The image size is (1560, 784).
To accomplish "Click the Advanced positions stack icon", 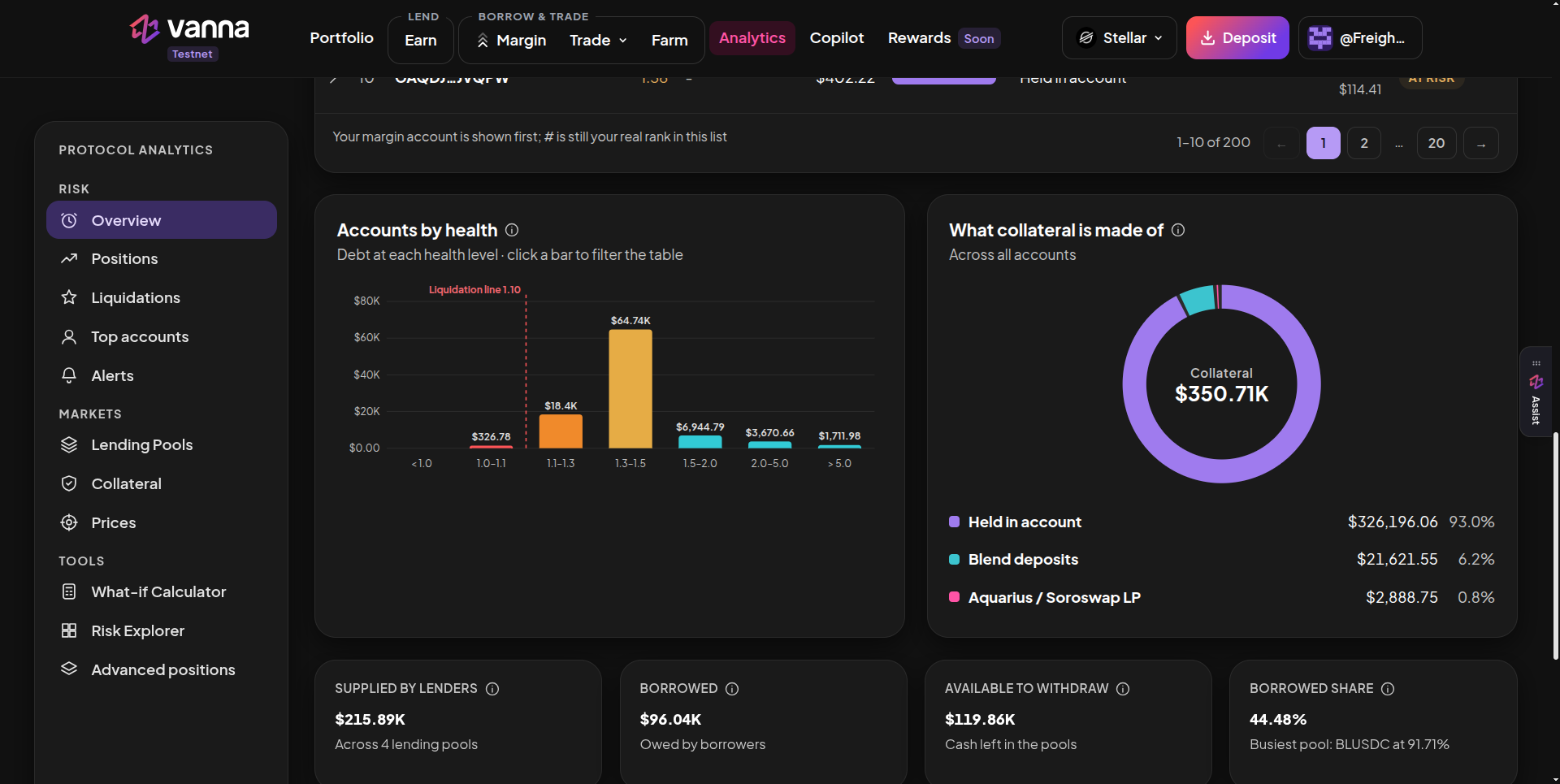I will click(x=69, y=669).
